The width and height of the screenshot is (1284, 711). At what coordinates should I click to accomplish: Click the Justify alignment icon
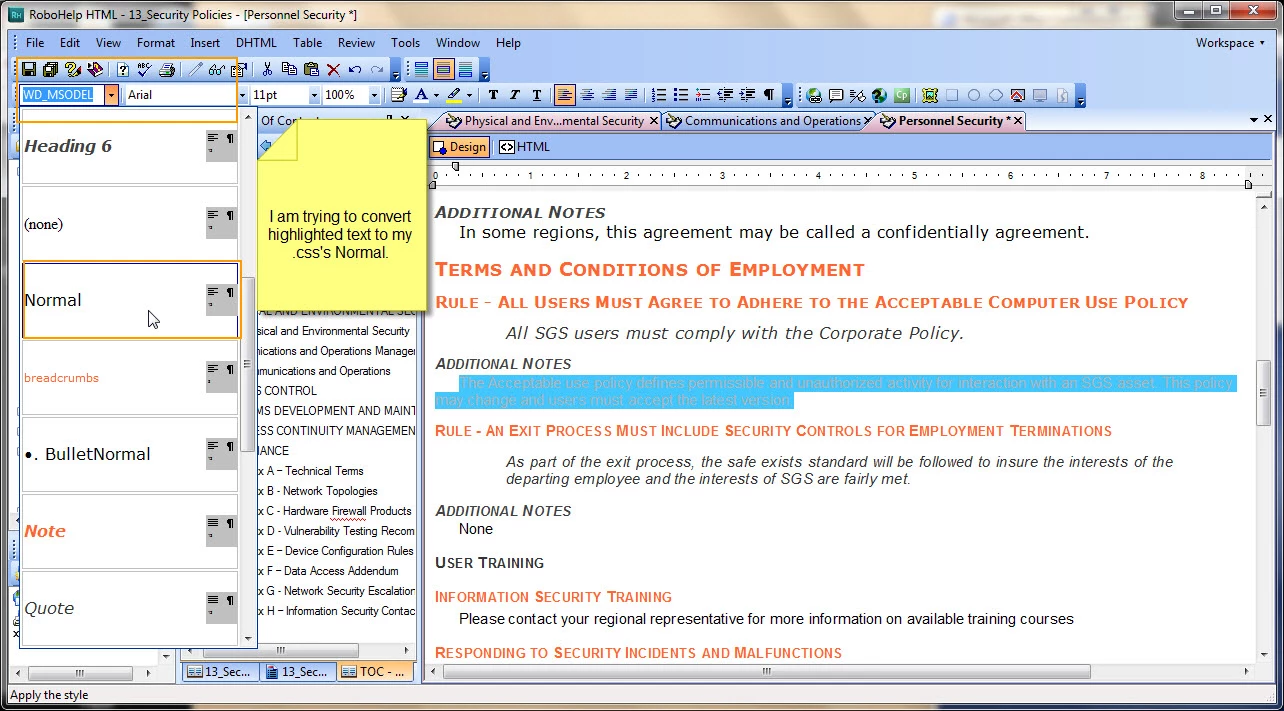(x=631, y=95)
